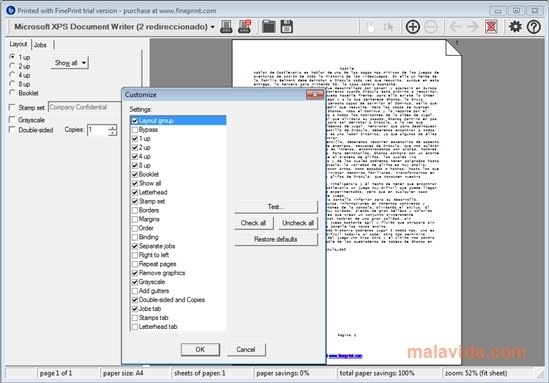Viewport: 549px width, 383px height.
Task: Click the 'paper size: A4' status entry
Action: coord(123,373)
